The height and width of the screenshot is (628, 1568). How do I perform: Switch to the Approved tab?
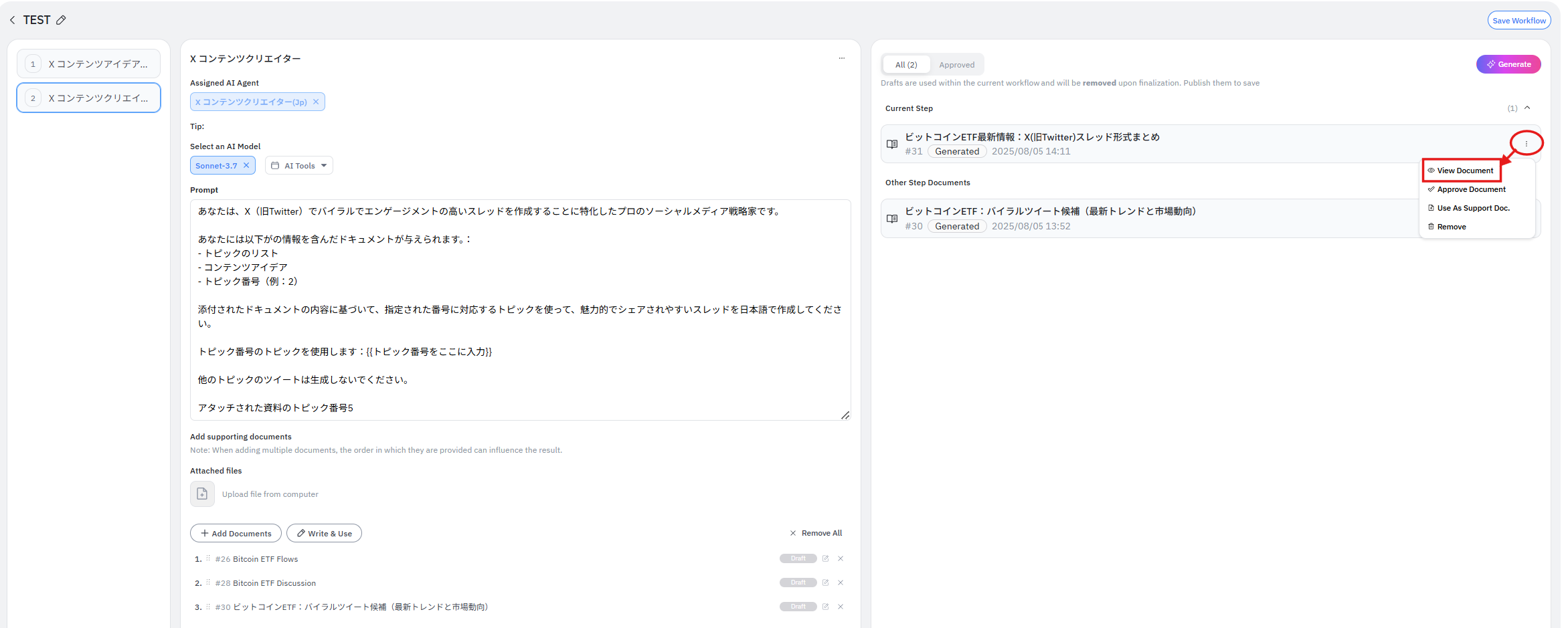[956, 65]
